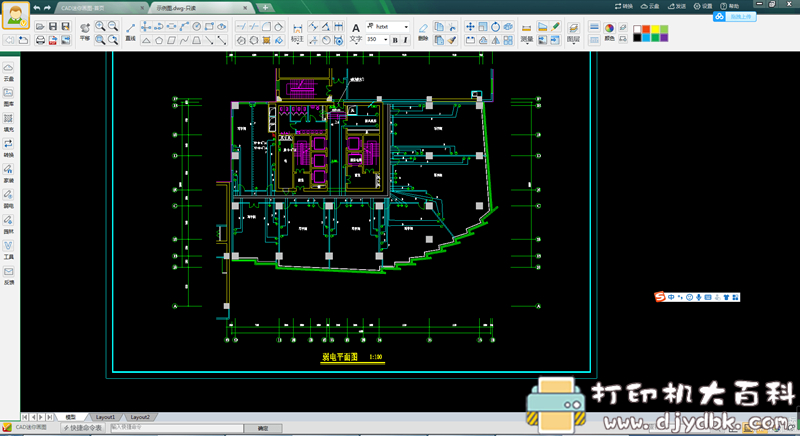Select the spline curve tool
The width and height of the screenshot is (800, 436).
click(184, 40)
